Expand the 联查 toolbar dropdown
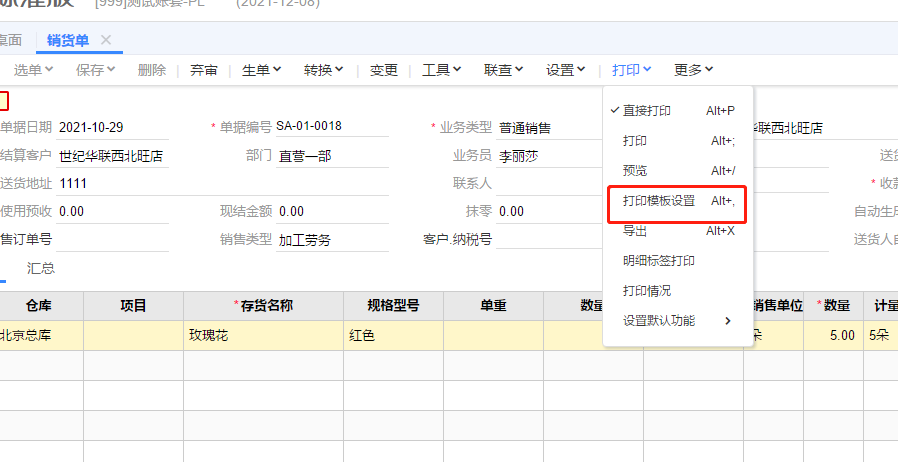The width and height of the screenshot is (898, 462). [504, 70]
